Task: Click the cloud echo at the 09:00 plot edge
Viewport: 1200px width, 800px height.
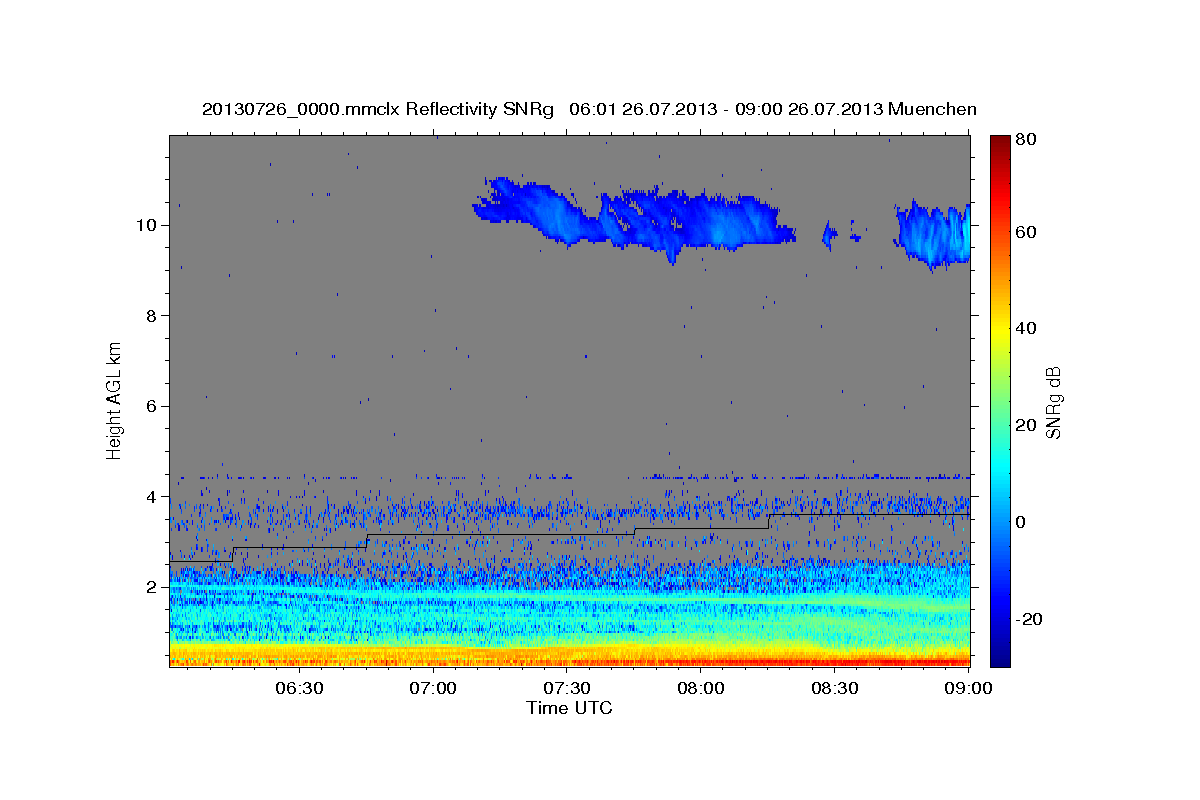Action: 933,235
